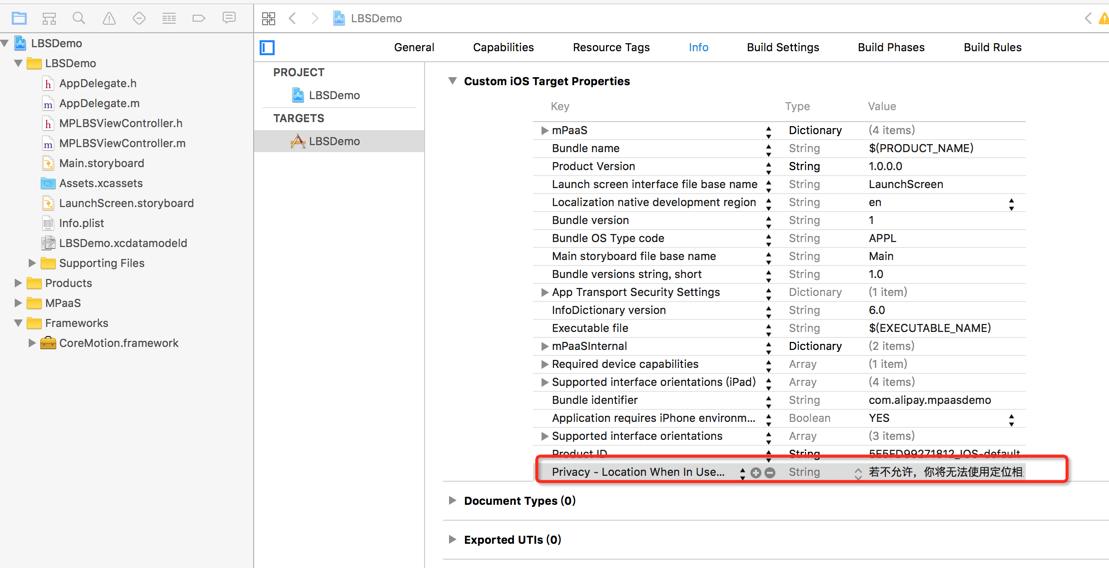
Task: Expand Supported interface orientations (iPad) row
Action: [545, 382]
